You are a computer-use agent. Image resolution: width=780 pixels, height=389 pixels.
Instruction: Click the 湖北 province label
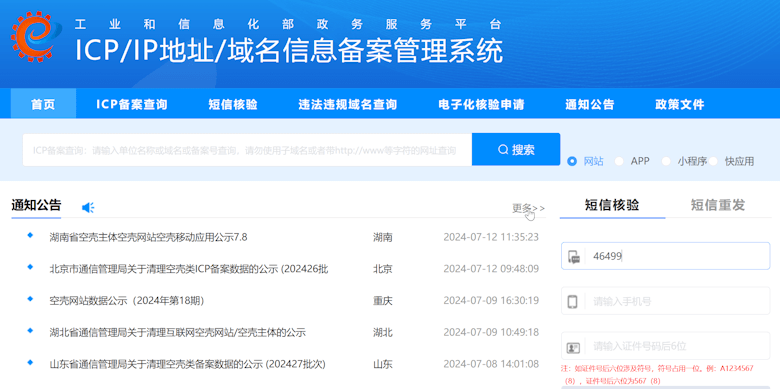point(383,332)
